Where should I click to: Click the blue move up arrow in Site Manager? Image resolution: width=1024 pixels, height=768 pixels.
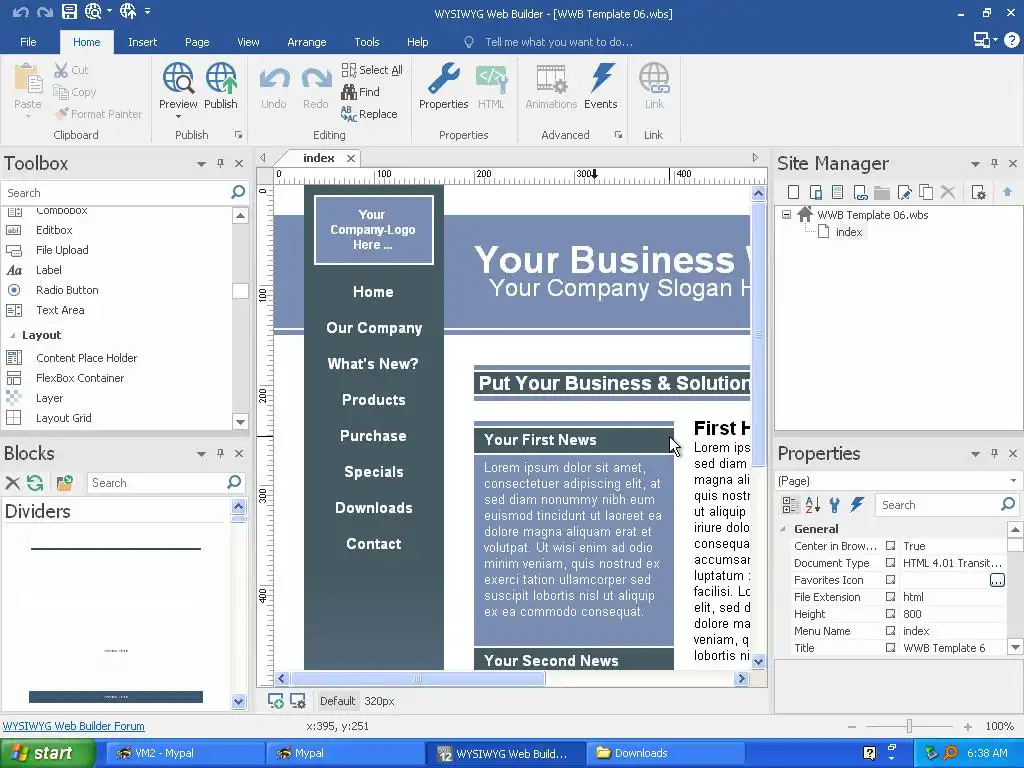(1007, 192)
